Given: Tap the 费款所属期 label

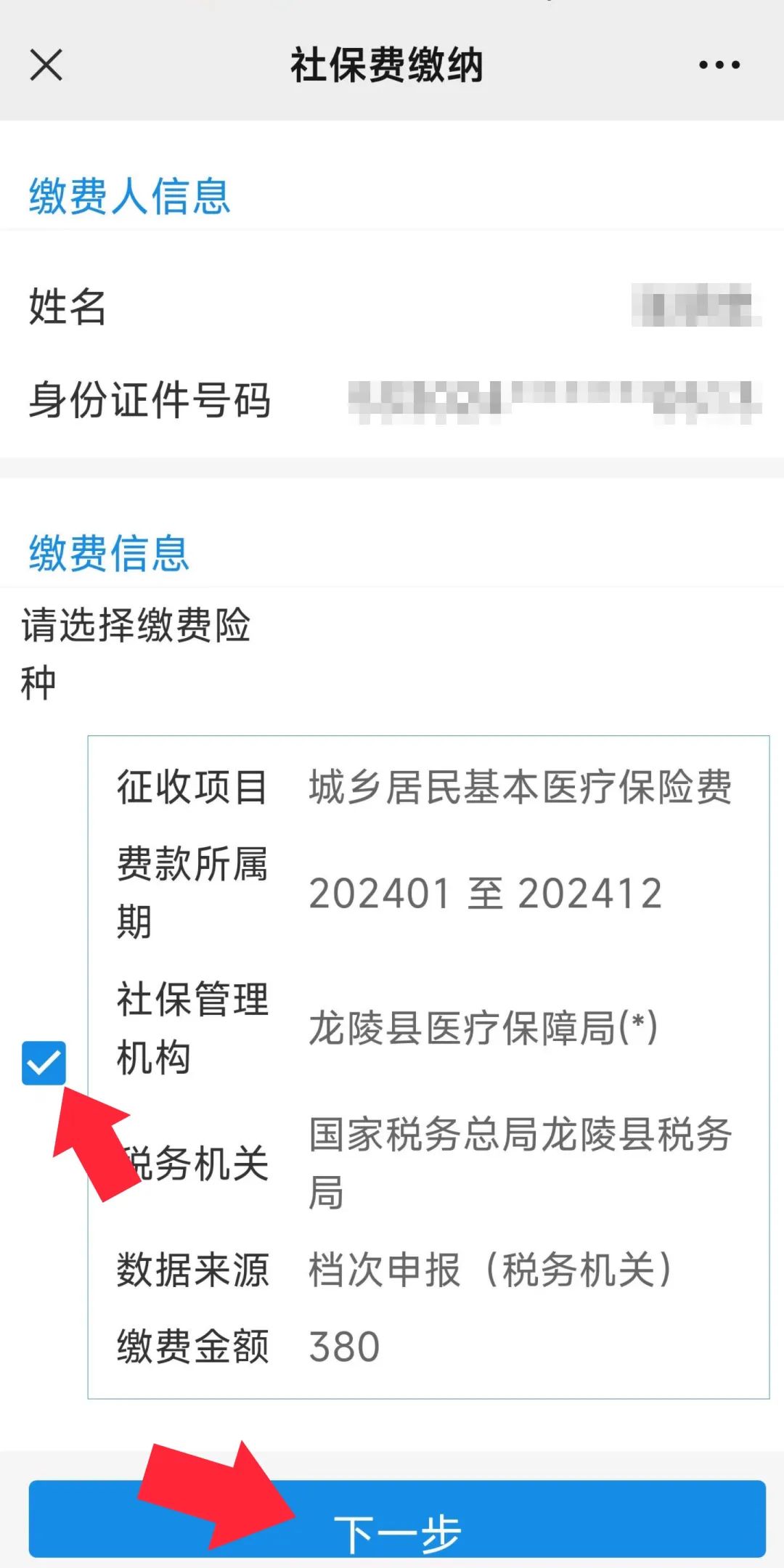Looking at the screenshot, I should tap(192, 893).
